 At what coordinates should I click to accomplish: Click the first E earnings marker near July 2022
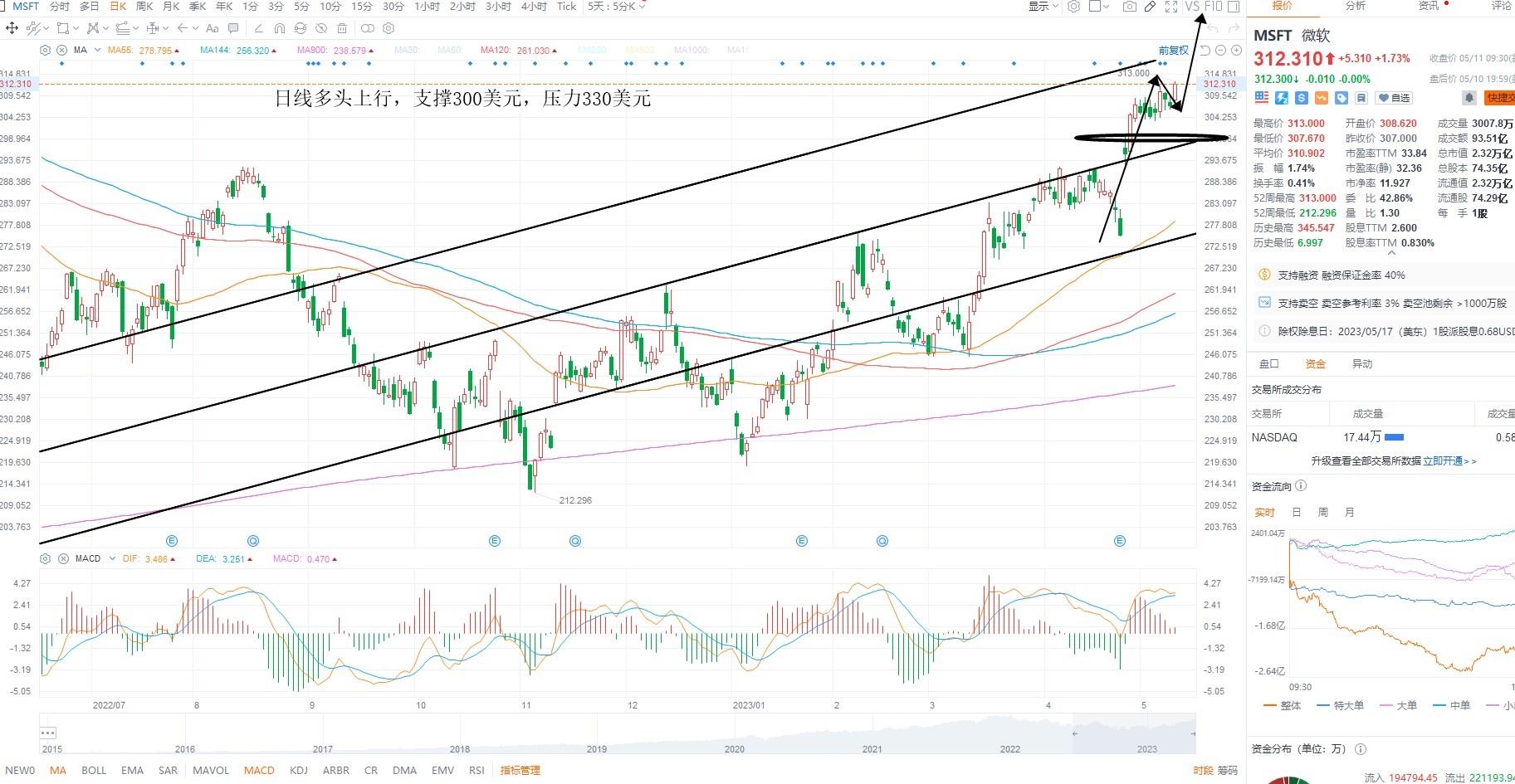coord(172,541)
